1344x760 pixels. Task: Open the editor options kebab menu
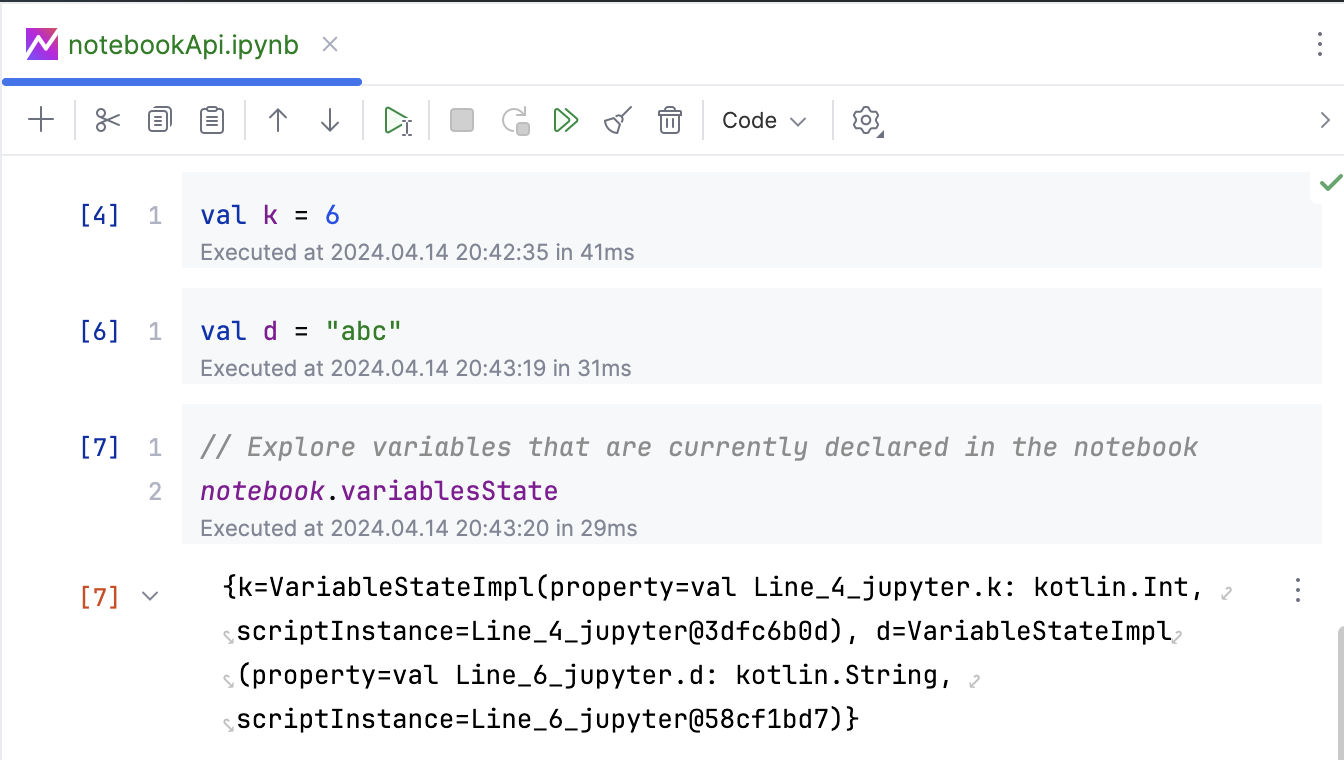[1322, 44]
